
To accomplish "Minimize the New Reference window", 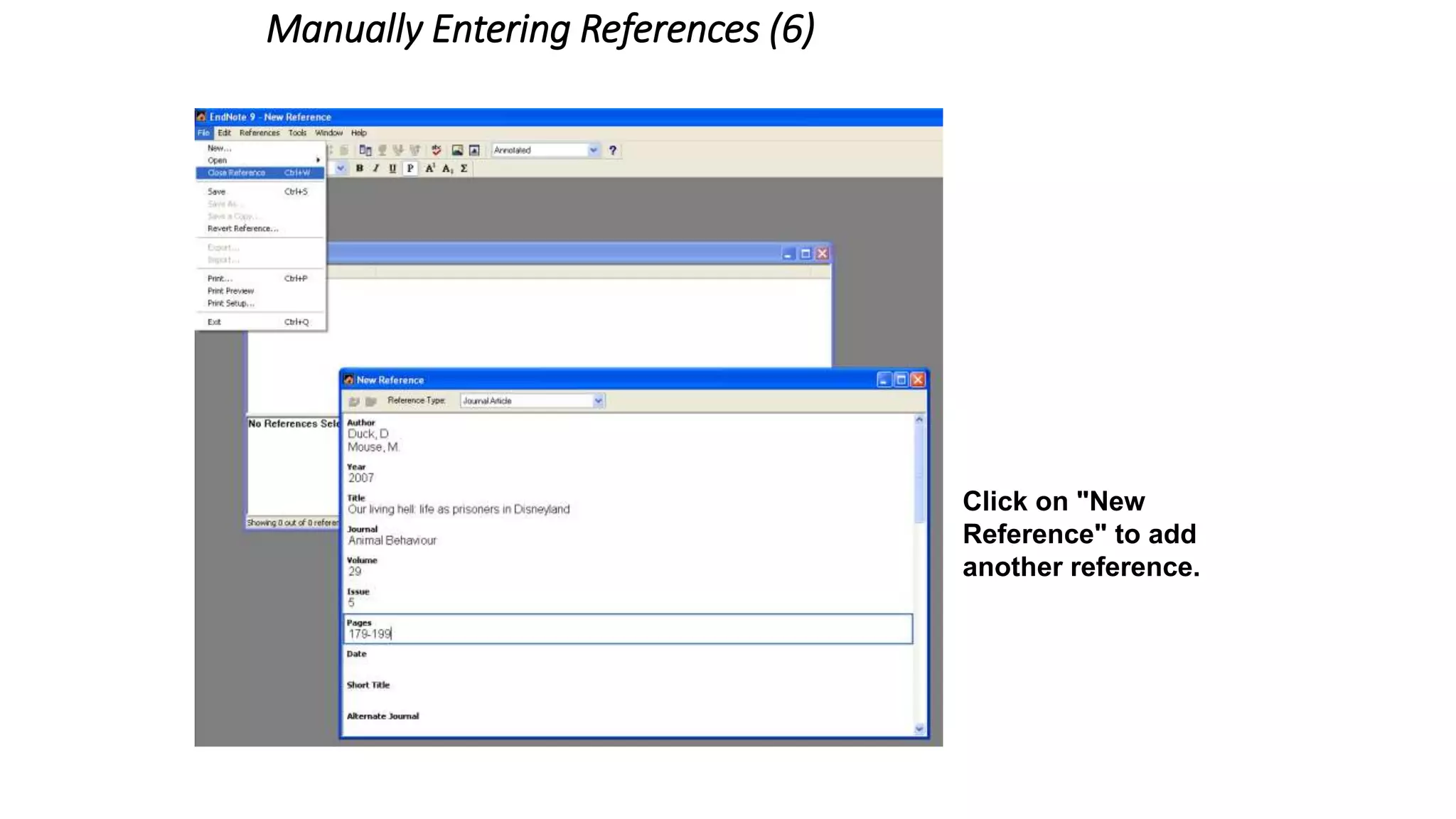I will click(x=884, y=380).
